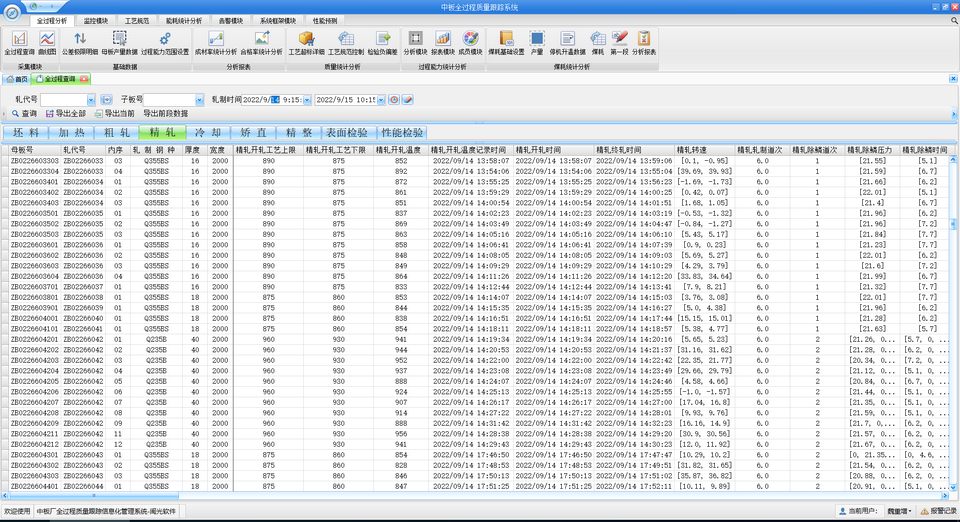960x522 pixels.
Task: Select the 表面检验 process stage tab
Action: [347, 132]
